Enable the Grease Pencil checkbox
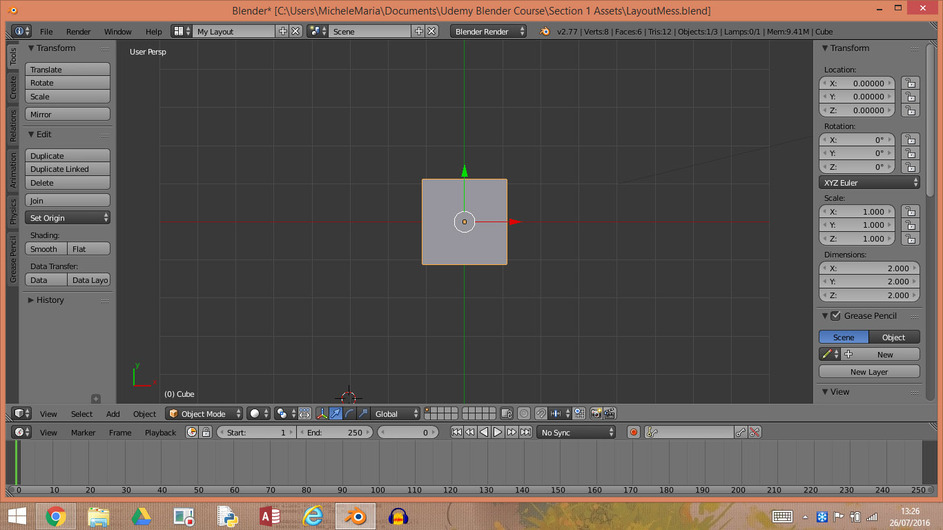The height and width of the screenshot is (530, 943). (x=836, y=316)
